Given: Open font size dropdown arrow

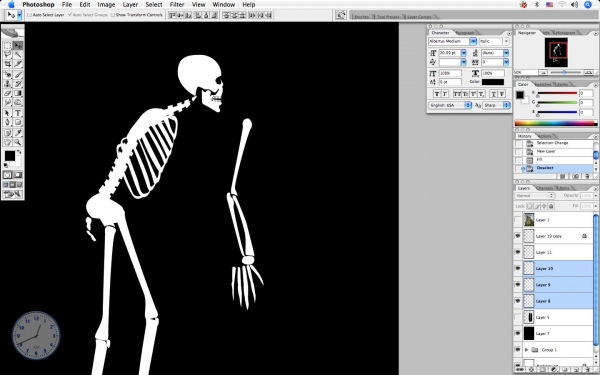Looking at the screenshot, I should coord(464,53).
